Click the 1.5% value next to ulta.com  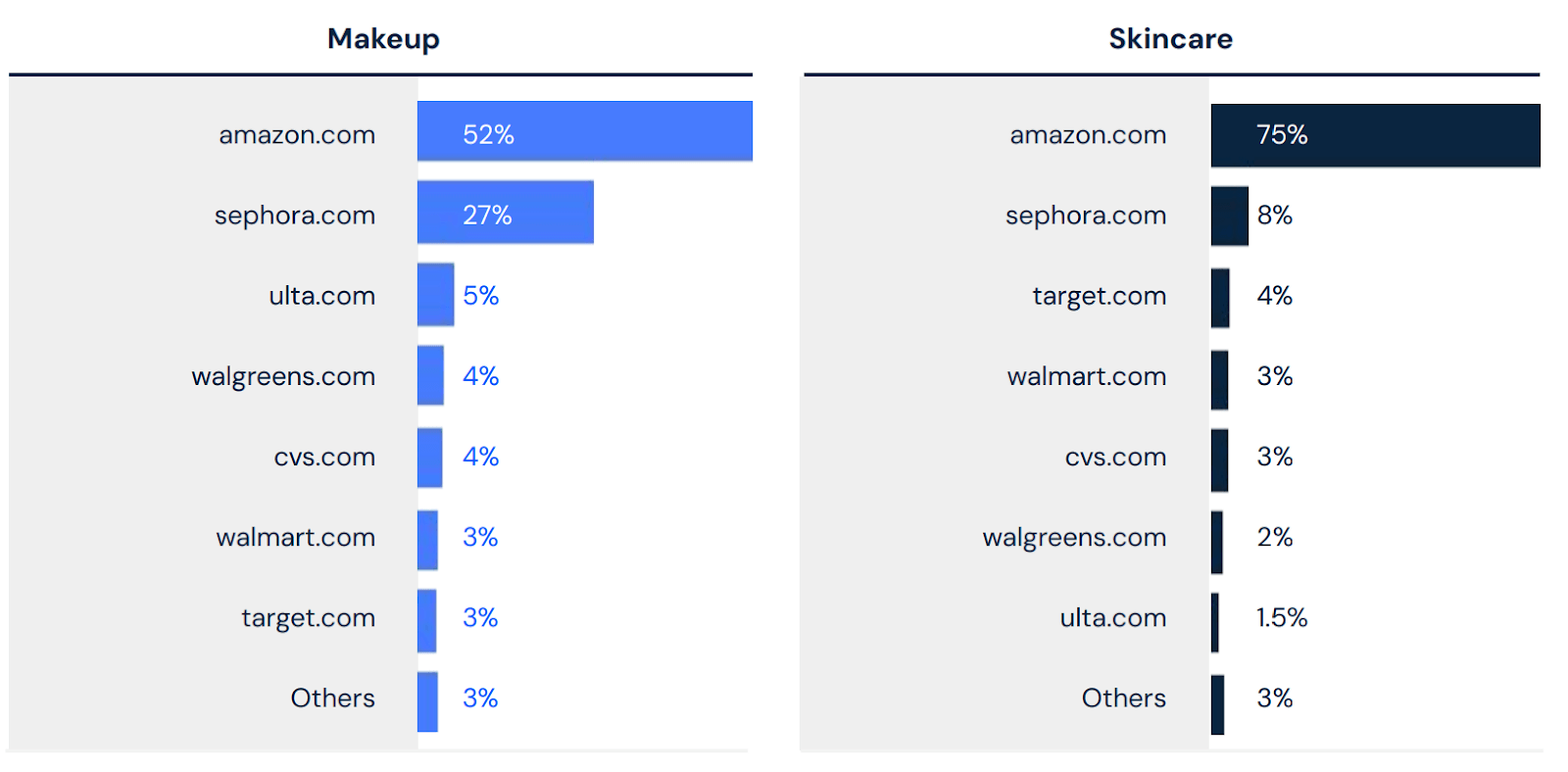click(x=1282, y=618)
